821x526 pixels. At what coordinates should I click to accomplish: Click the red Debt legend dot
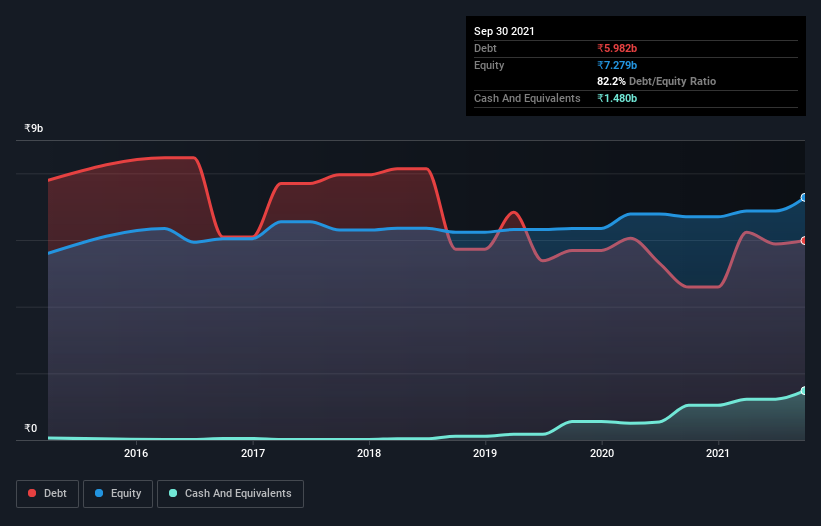pos(32,493)
